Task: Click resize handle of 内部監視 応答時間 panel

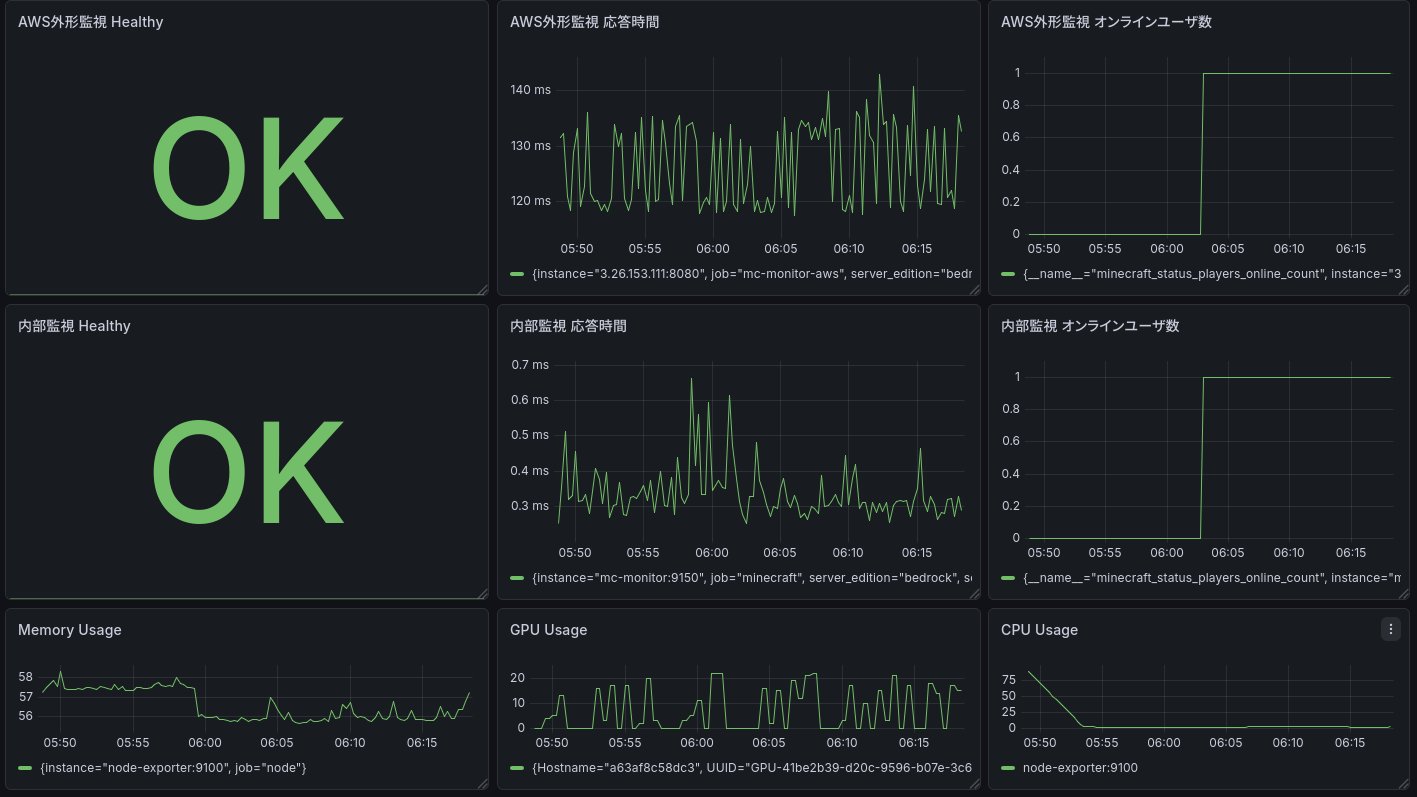Action: click(x=973, y=593)
